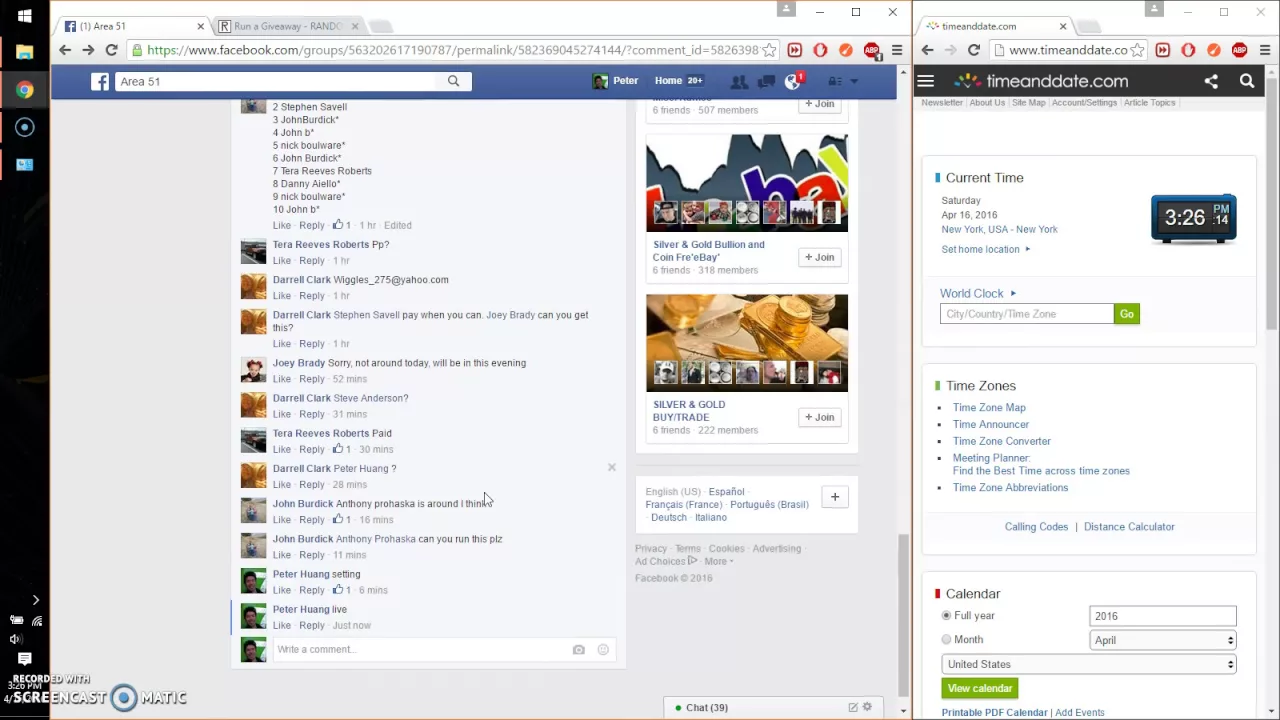Click the timeanddate.com share icon
Viewport: 1280px width, 720px height.
1211,81
